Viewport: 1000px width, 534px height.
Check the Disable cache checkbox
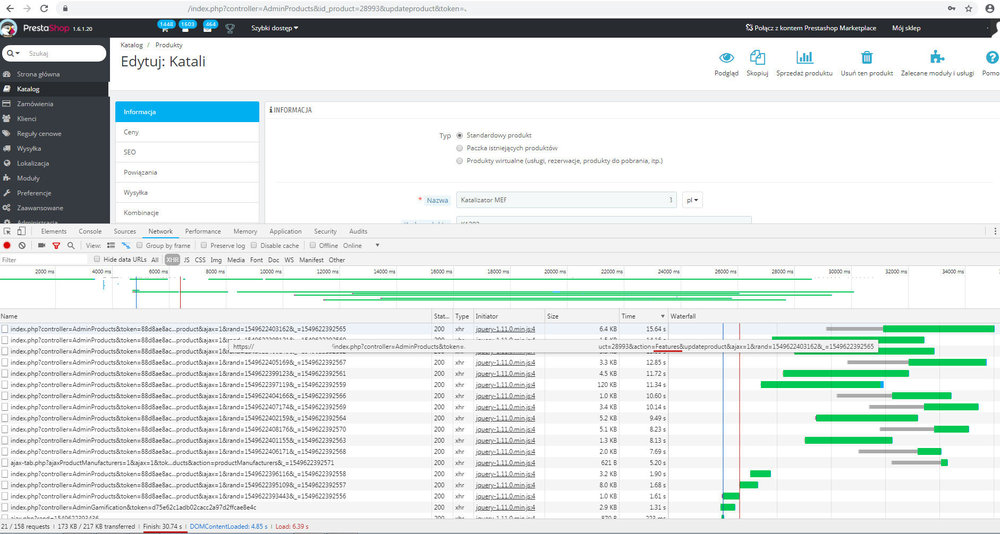click(x=254, y=245)
